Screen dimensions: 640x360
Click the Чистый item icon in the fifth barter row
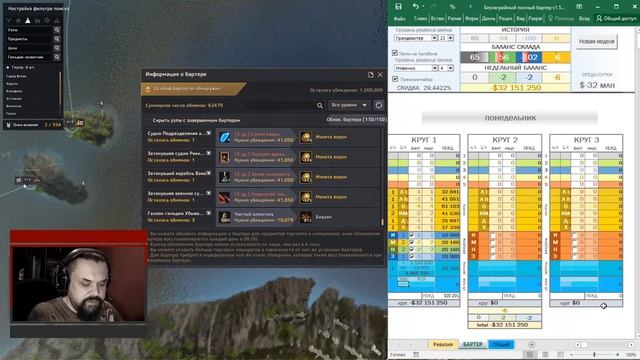(x=224, y=217)
